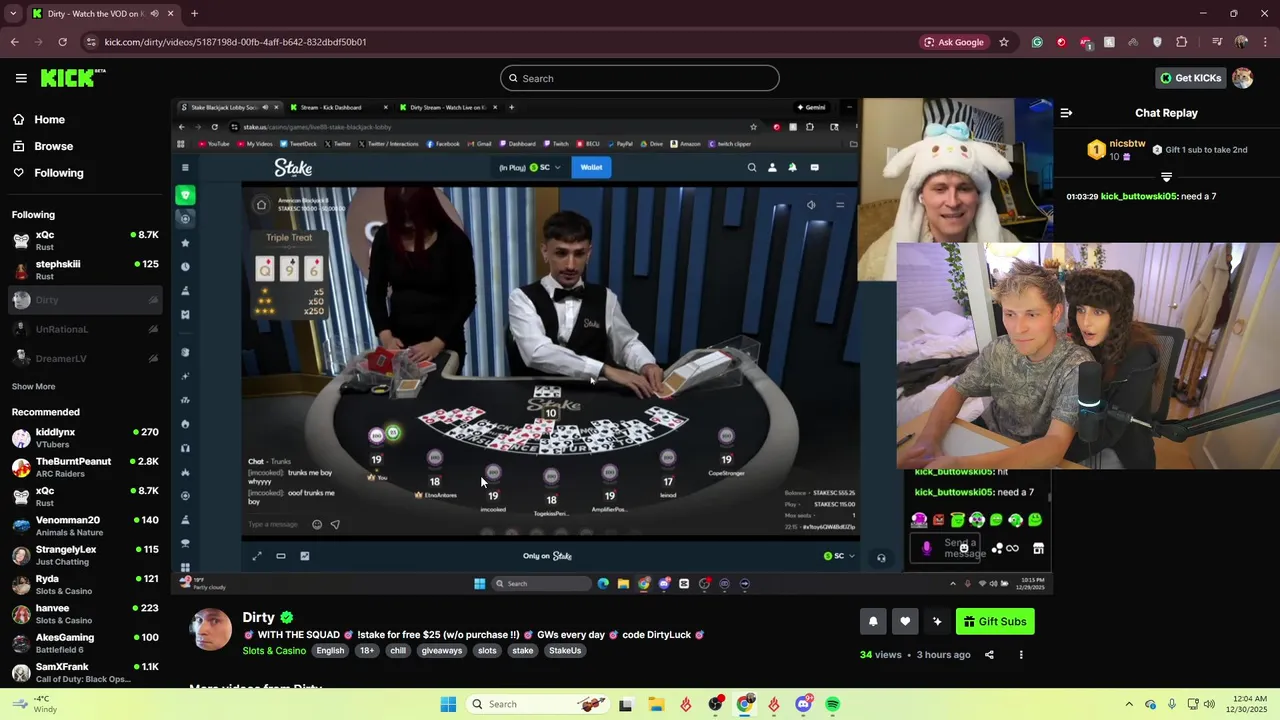The height and width of the screenshot is (720, 1280).
Task: Click the StakeUs tag
Action: pyautogui.click(x=565, y=650)
